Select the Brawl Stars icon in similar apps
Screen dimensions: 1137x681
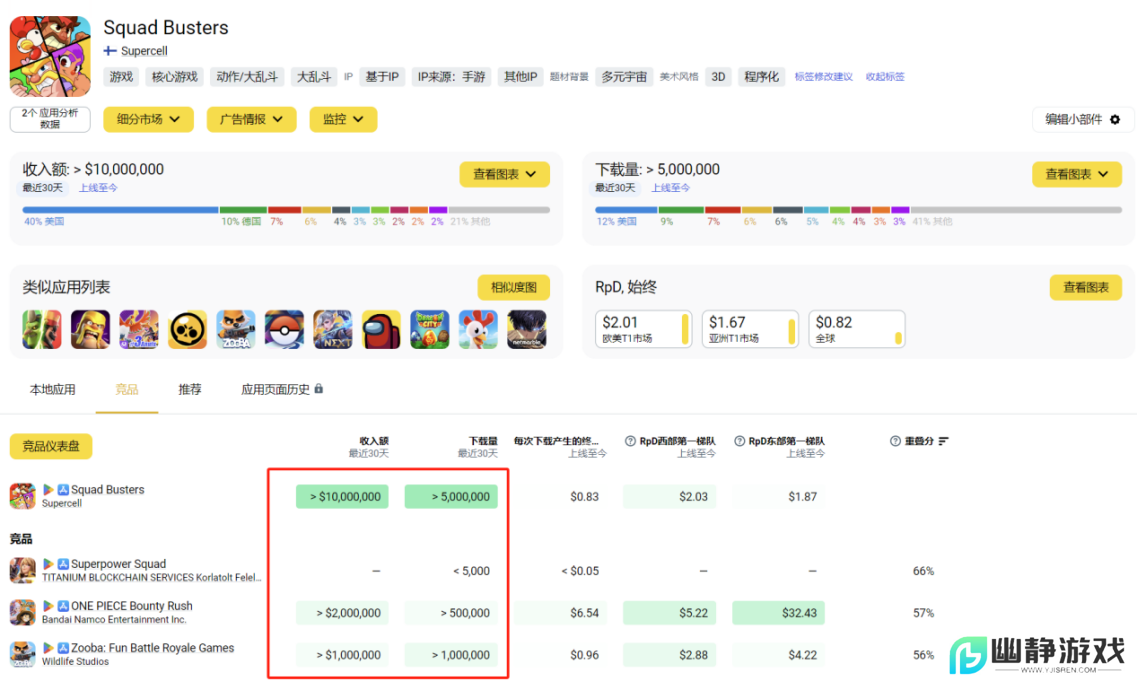tap(189, 330)
